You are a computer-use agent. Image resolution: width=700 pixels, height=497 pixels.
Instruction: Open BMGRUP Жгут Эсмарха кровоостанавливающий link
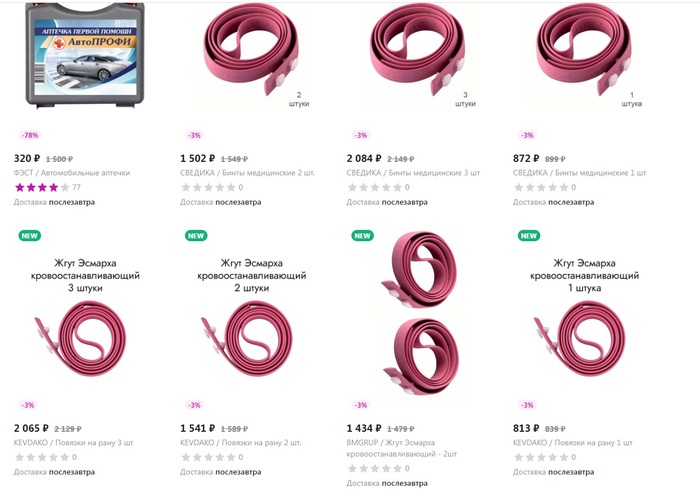402,448
